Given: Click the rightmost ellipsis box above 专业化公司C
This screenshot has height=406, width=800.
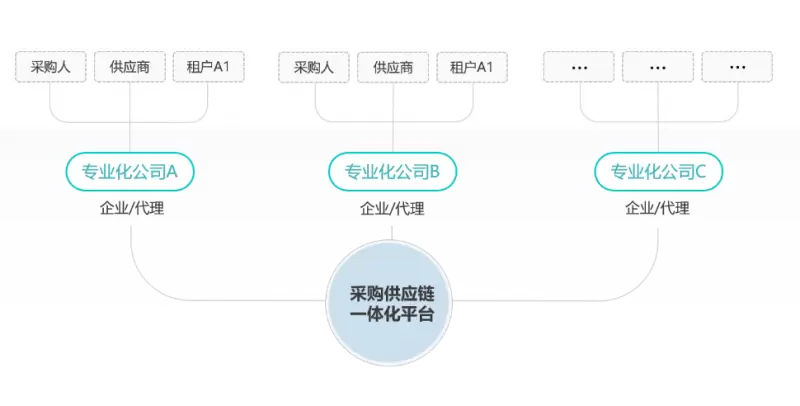Looking at the screenshot, I should coord(737,67).
